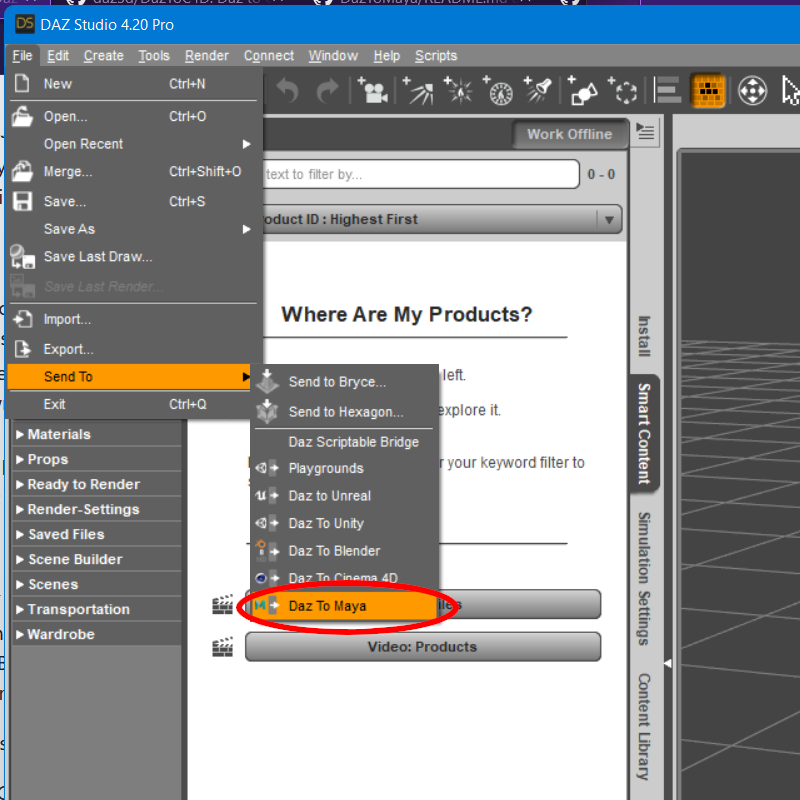This screenshot has width=800, height=800.
Task: Select Daz To Unity bridge
Action: (x=344, y=523)
